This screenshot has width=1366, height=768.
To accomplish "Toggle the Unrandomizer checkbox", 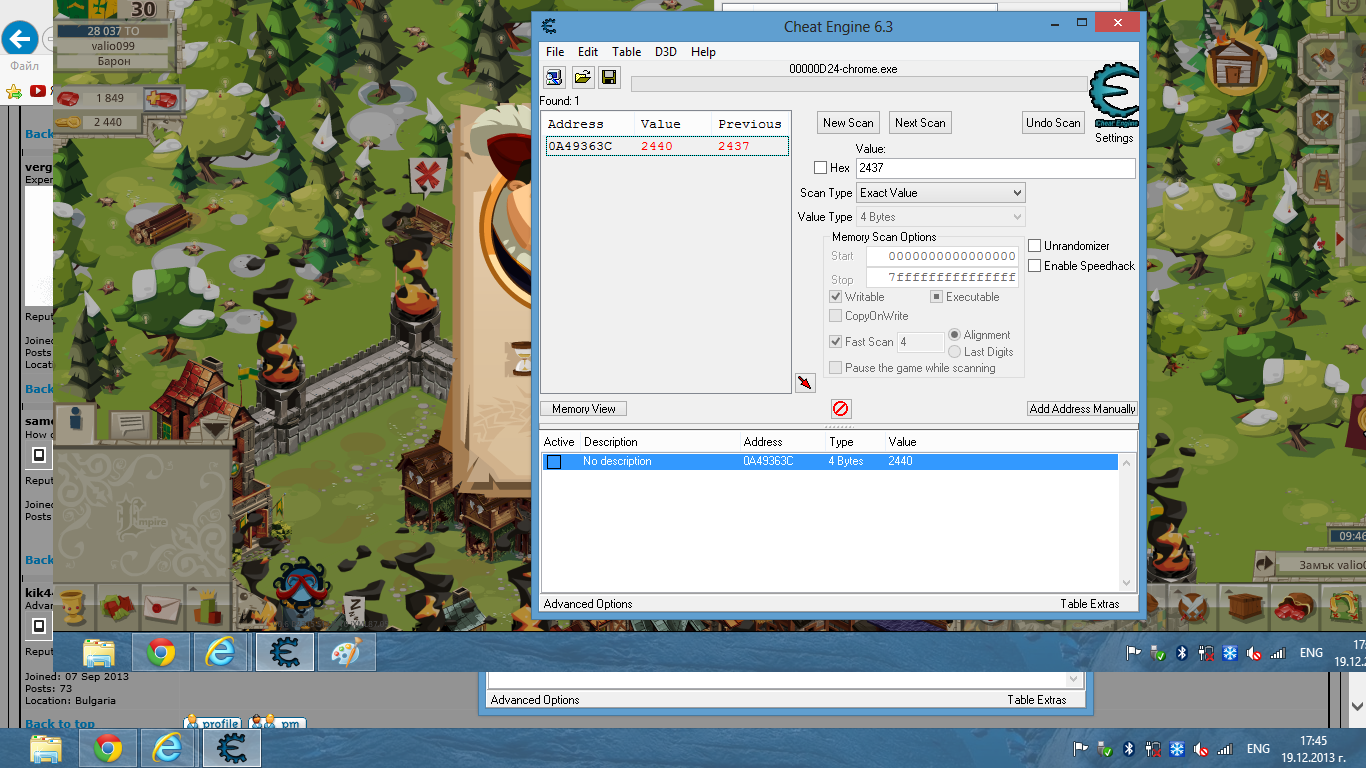I will (1035, 245).
